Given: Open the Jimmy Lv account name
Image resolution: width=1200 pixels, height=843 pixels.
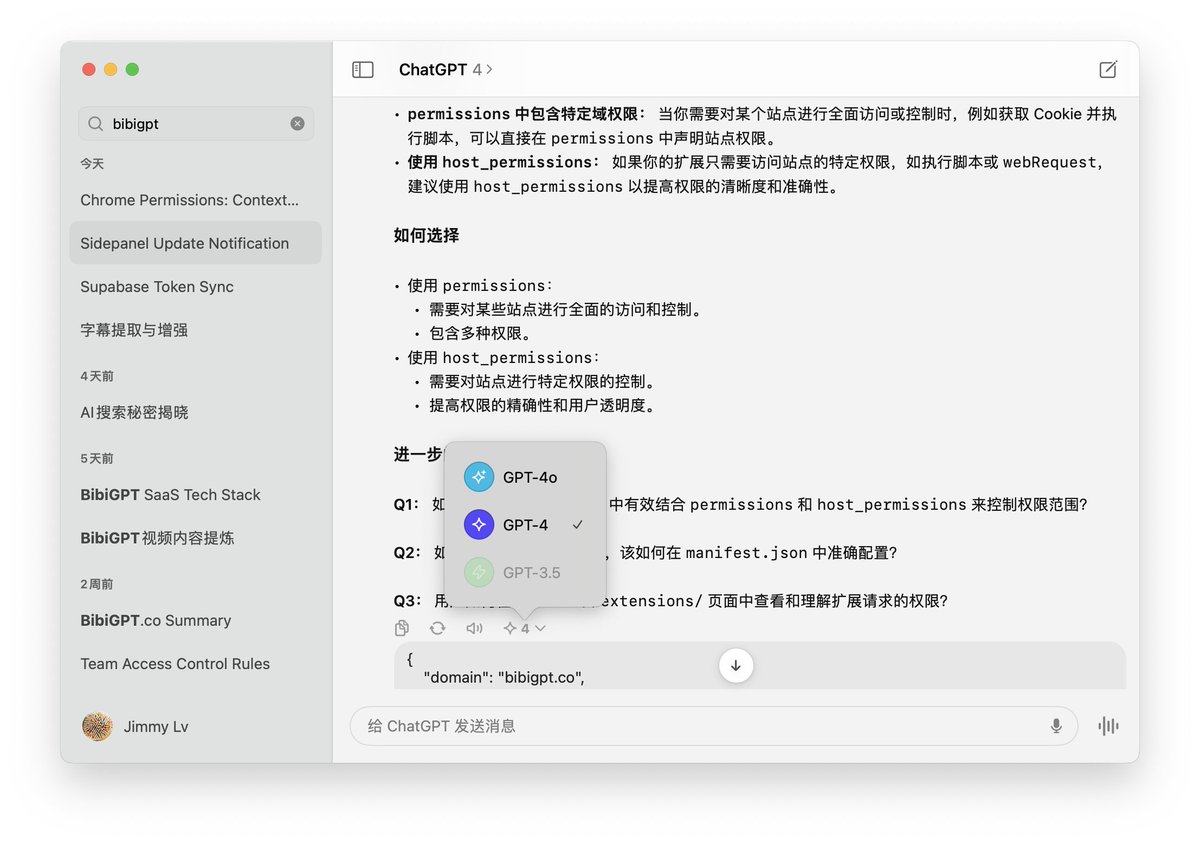Looking at the screenshot, I should pyautogui.click(x=156, y=727).
